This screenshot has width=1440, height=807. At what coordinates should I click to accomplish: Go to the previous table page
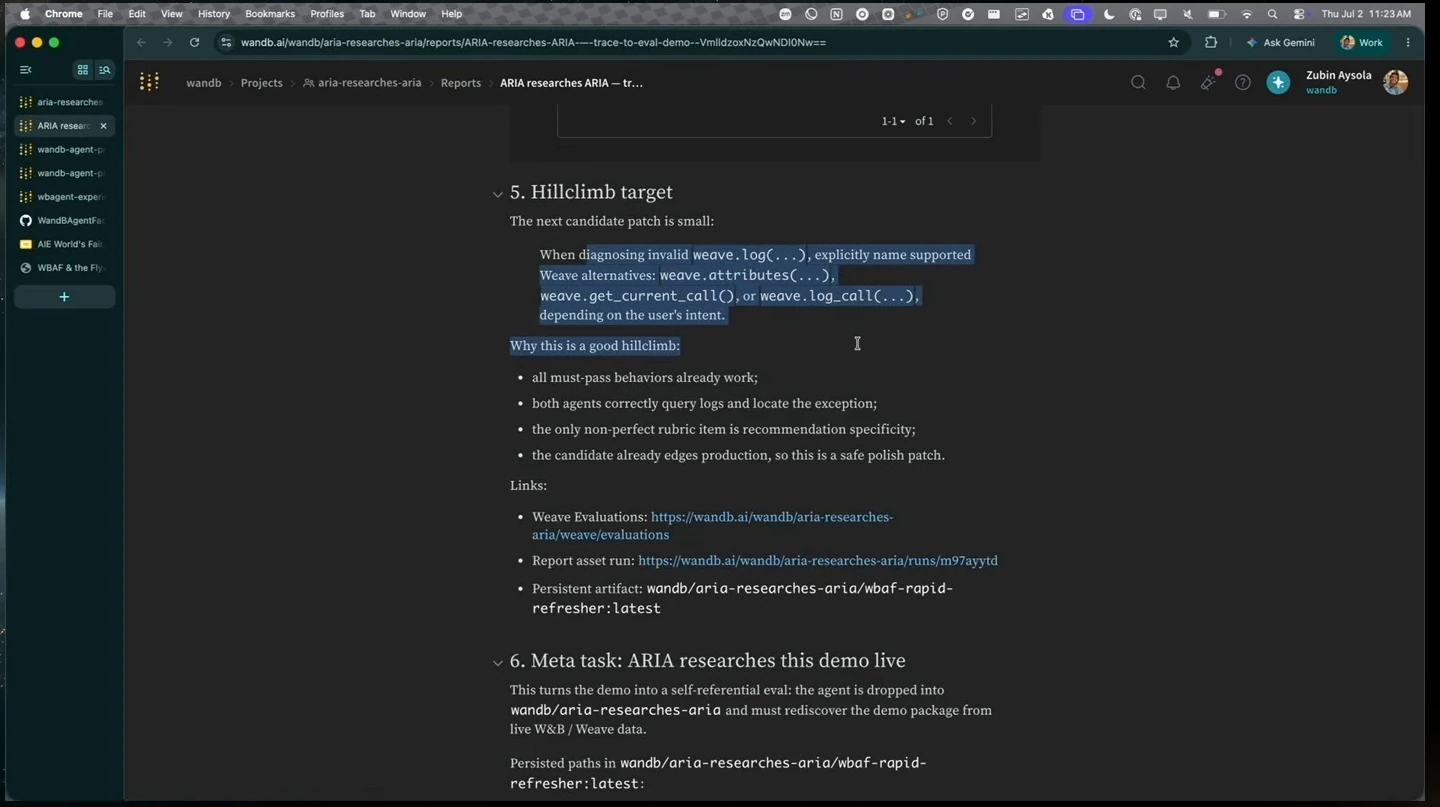[950, 121]
